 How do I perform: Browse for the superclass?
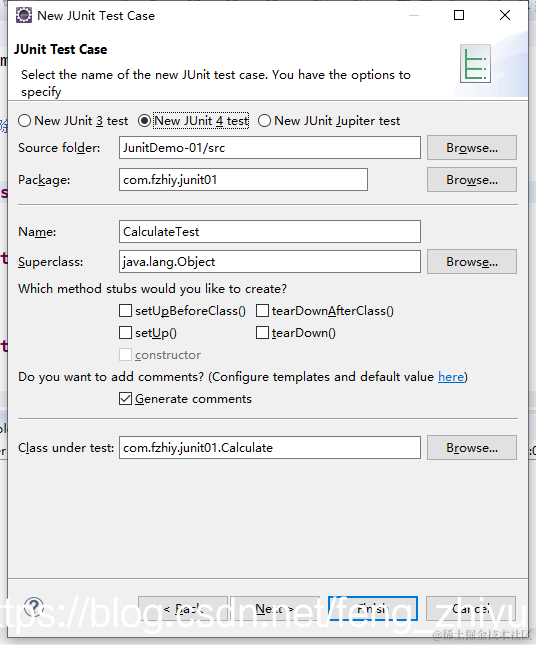click(472, 262)
